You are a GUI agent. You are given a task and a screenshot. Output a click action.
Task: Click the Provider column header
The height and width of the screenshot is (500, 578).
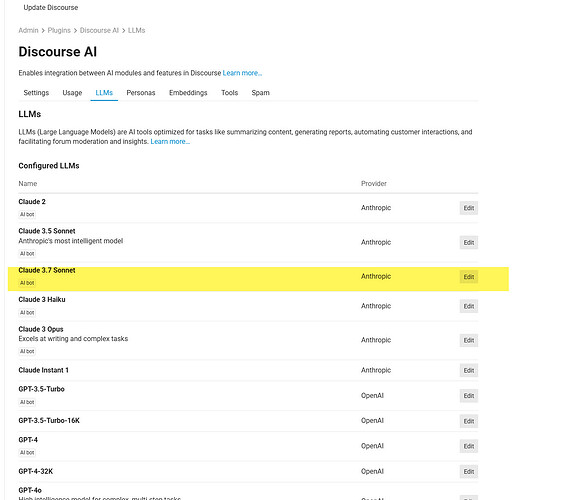[374, 184]
